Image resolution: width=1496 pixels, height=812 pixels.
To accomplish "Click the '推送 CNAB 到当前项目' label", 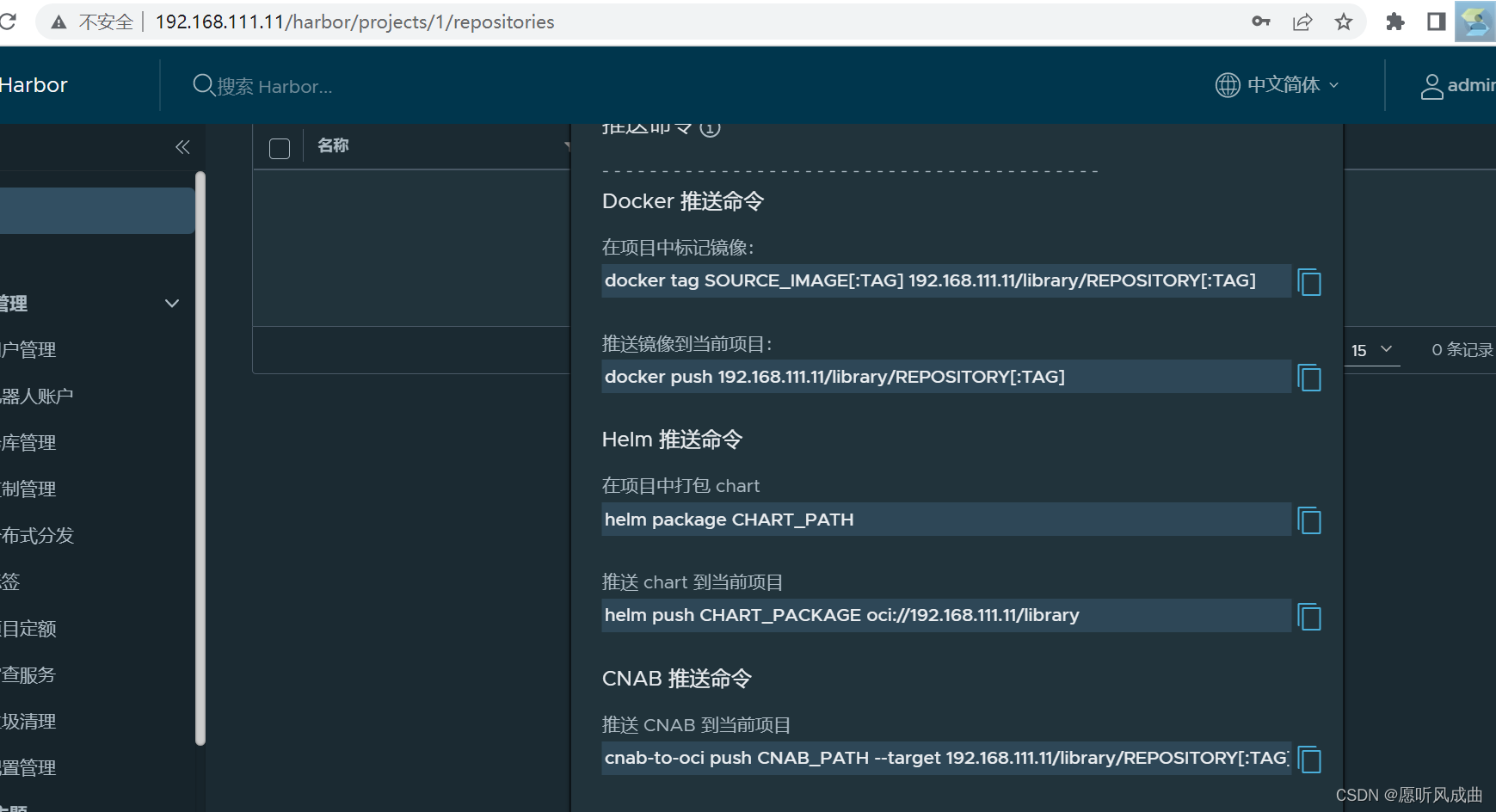I will 696,725.
